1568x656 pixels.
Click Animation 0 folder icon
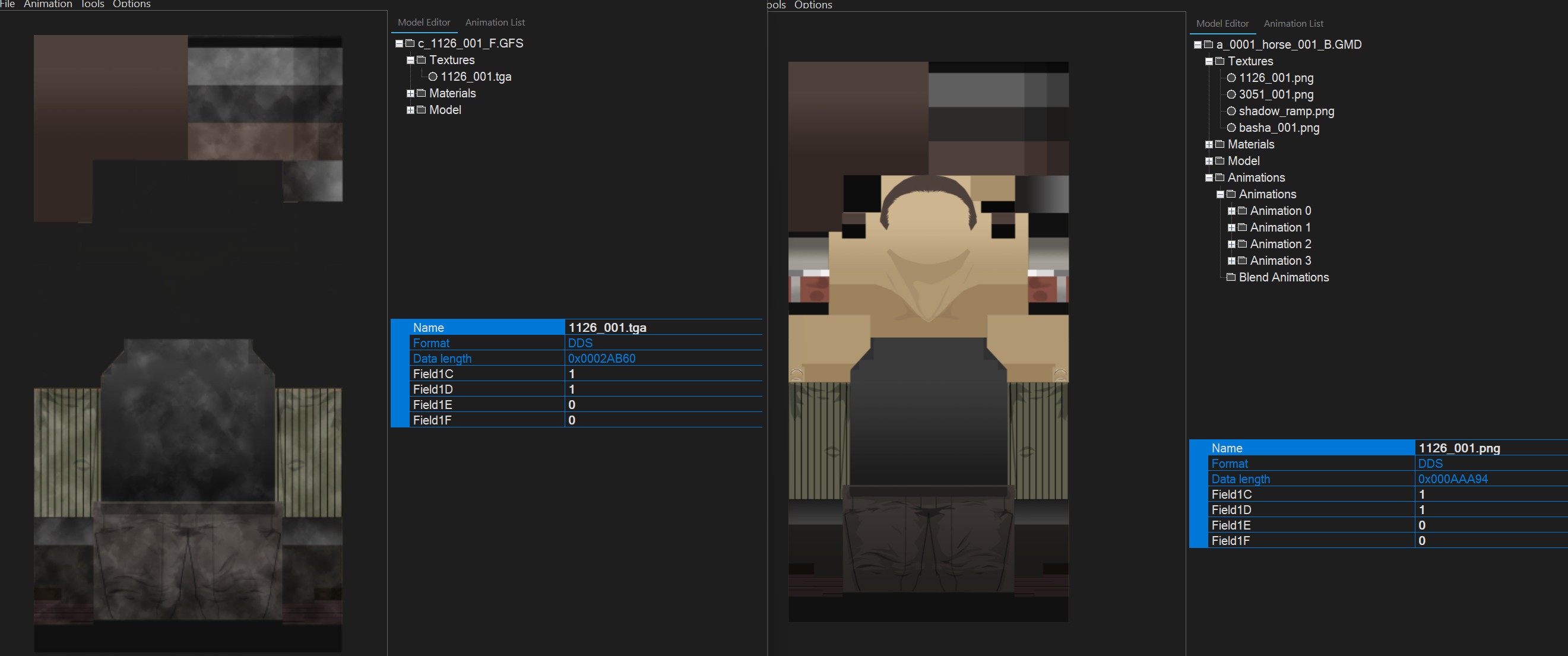coord(1243,211)
